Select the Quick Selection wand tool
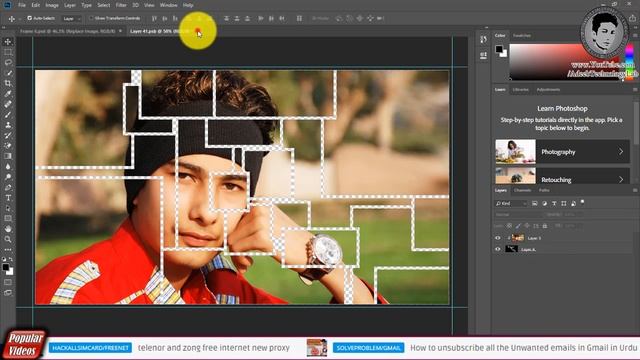Screen dimensions: 640x360 click(8, 73)
